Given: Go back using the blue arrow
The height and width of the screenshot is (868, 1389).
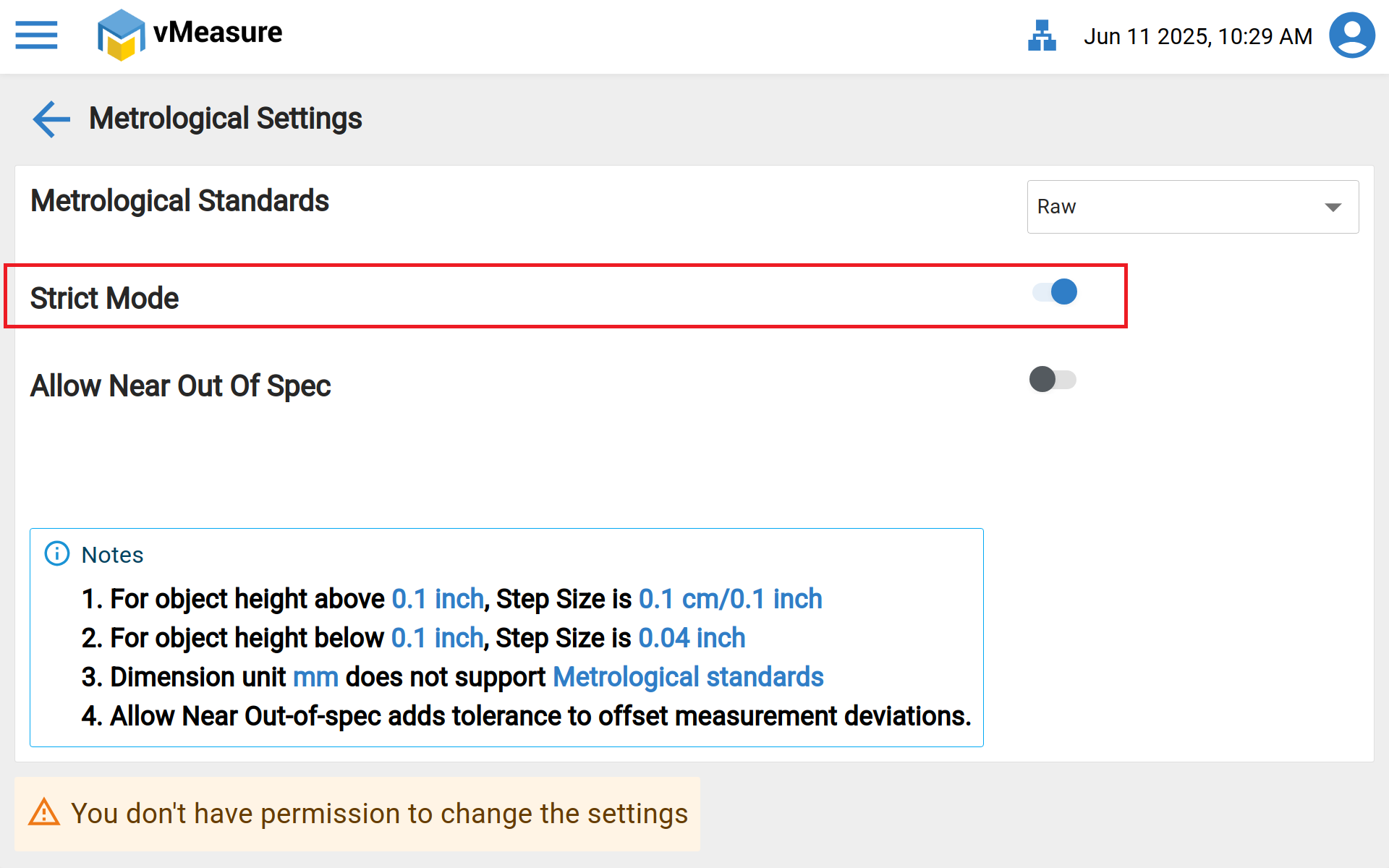Looking at the screenshot, I should point(51,119).
